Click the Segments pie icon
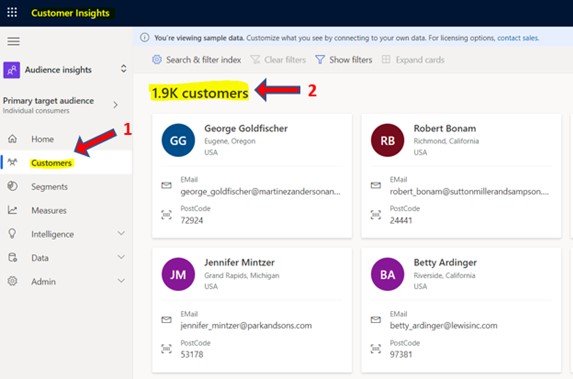Viewport: 573px width, 379px height. point(12,186)
